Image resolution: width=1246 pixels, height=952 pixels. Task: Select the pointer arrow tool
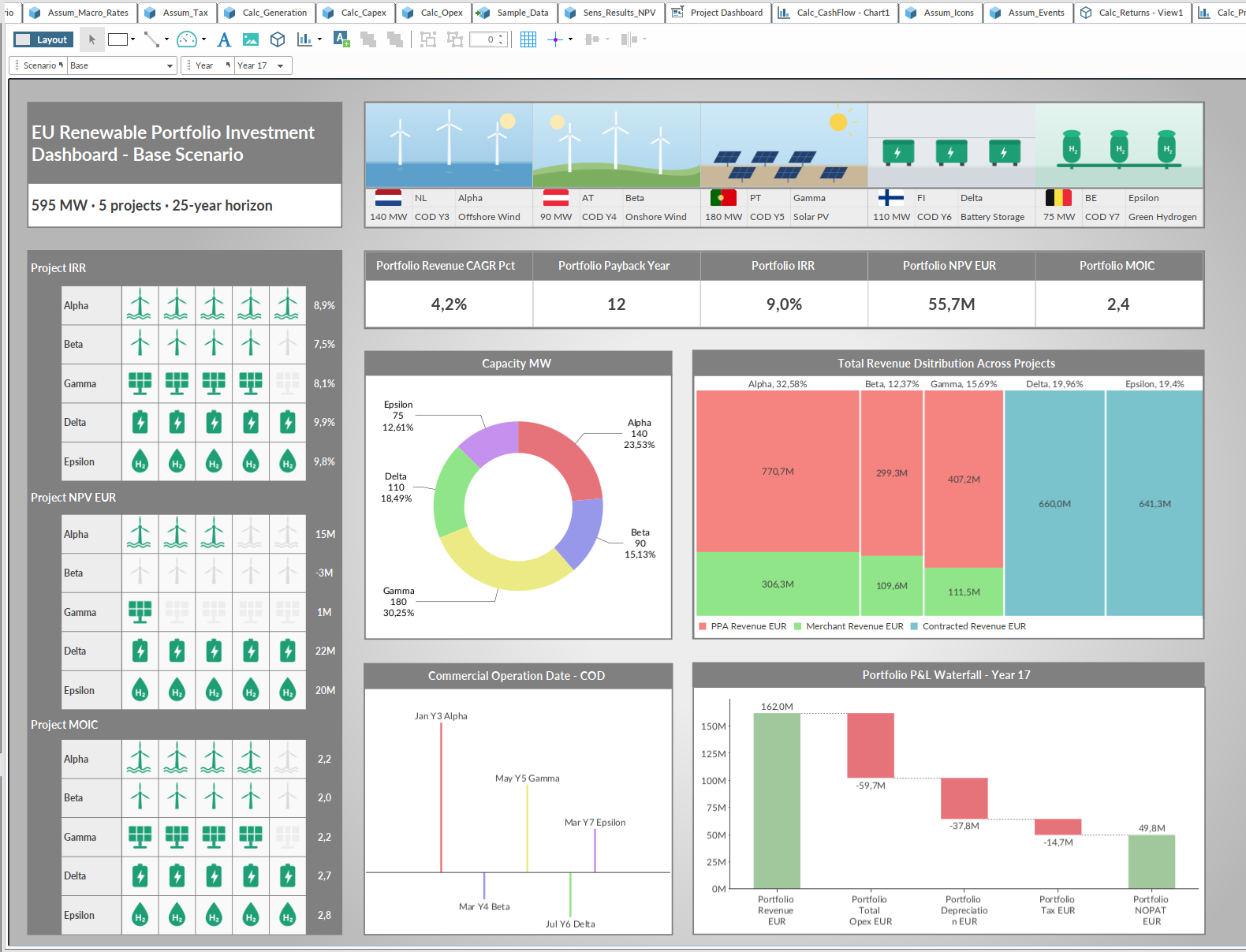pyautogui.click(x=92, y=39)
